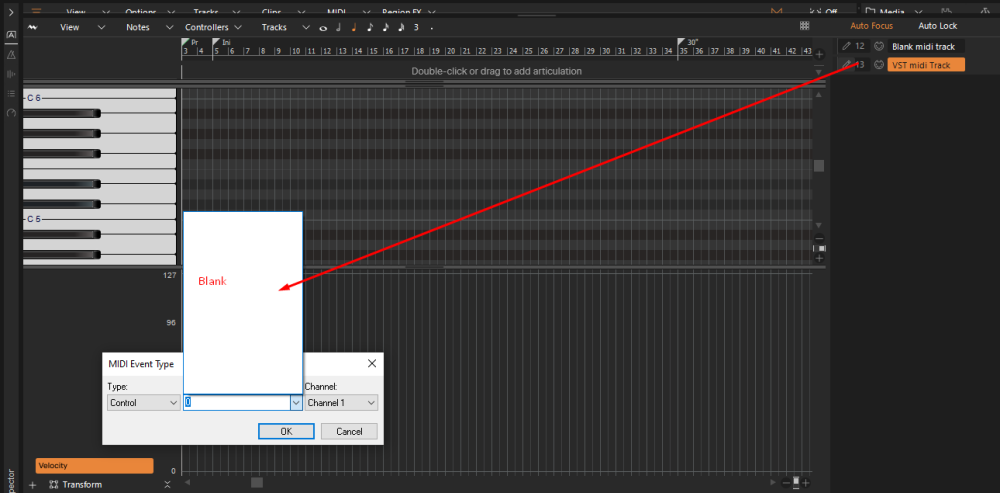Click pencil icon on Blank midi track

point(847,46)
